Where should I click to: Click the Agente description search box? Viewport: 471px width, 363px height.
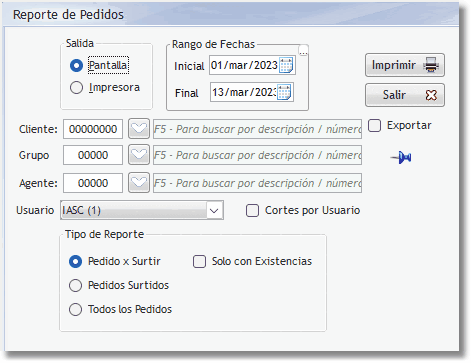pos(257,183)
